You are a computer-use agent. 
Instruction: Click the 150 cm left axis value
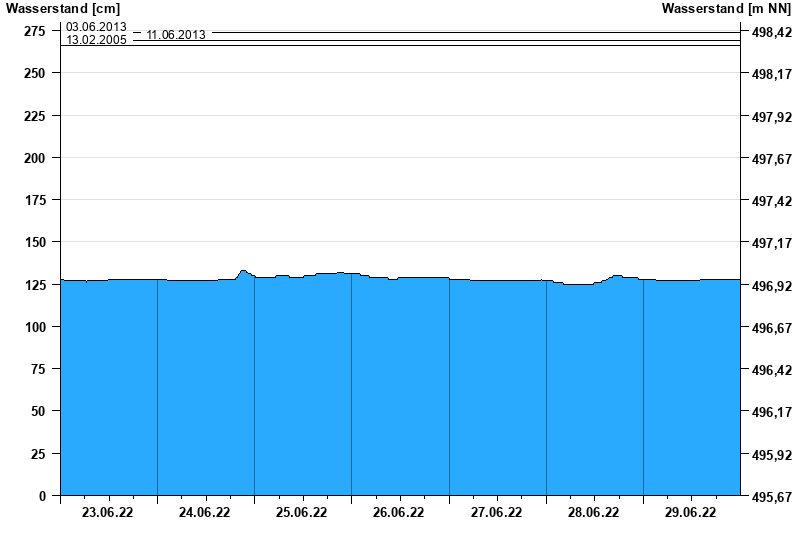click(x=34, y=242)
